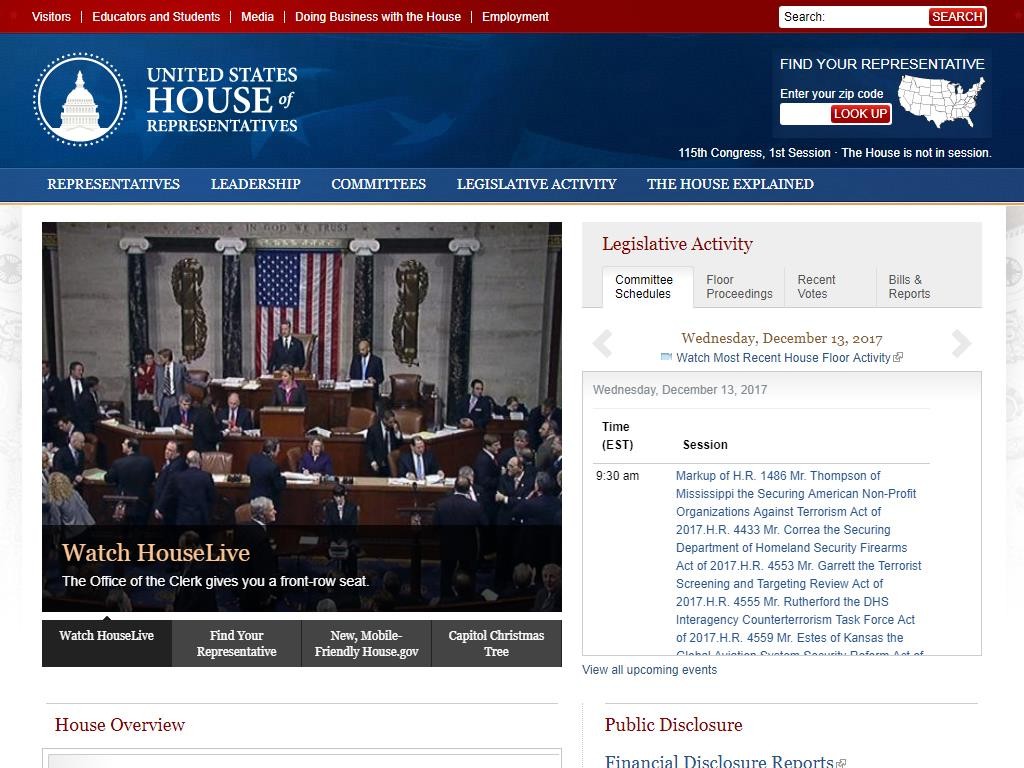Open Financial Disclosure Reports link
Image resolution: width=1024 pixels, height=768 pixels.
[x=719, y=761]
